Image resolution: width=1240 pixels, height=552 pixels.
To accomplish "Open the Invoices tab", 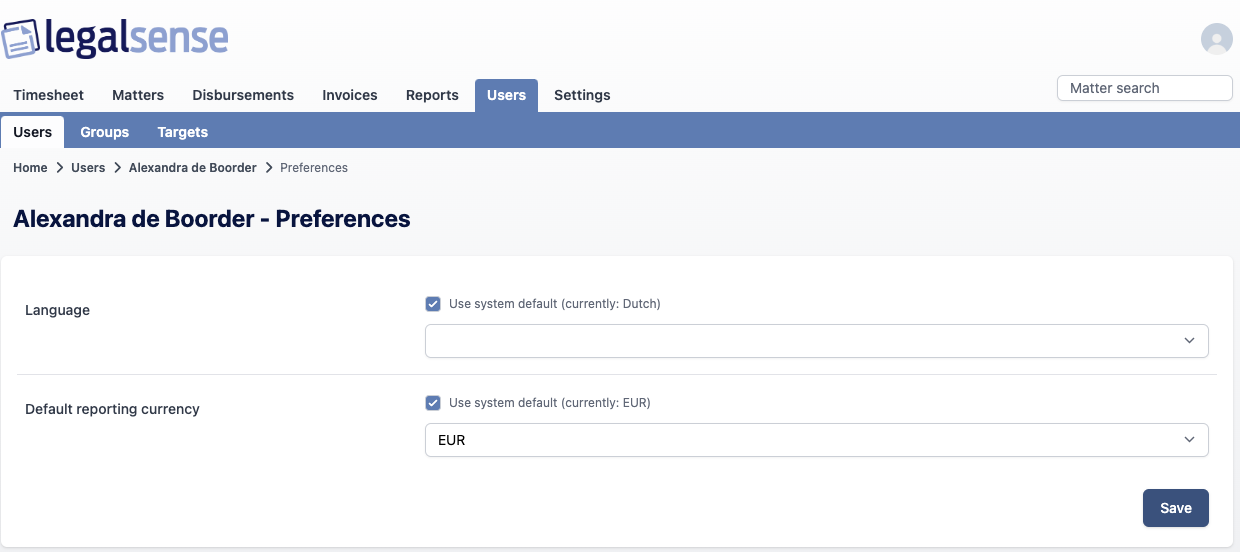I will 350,95.
